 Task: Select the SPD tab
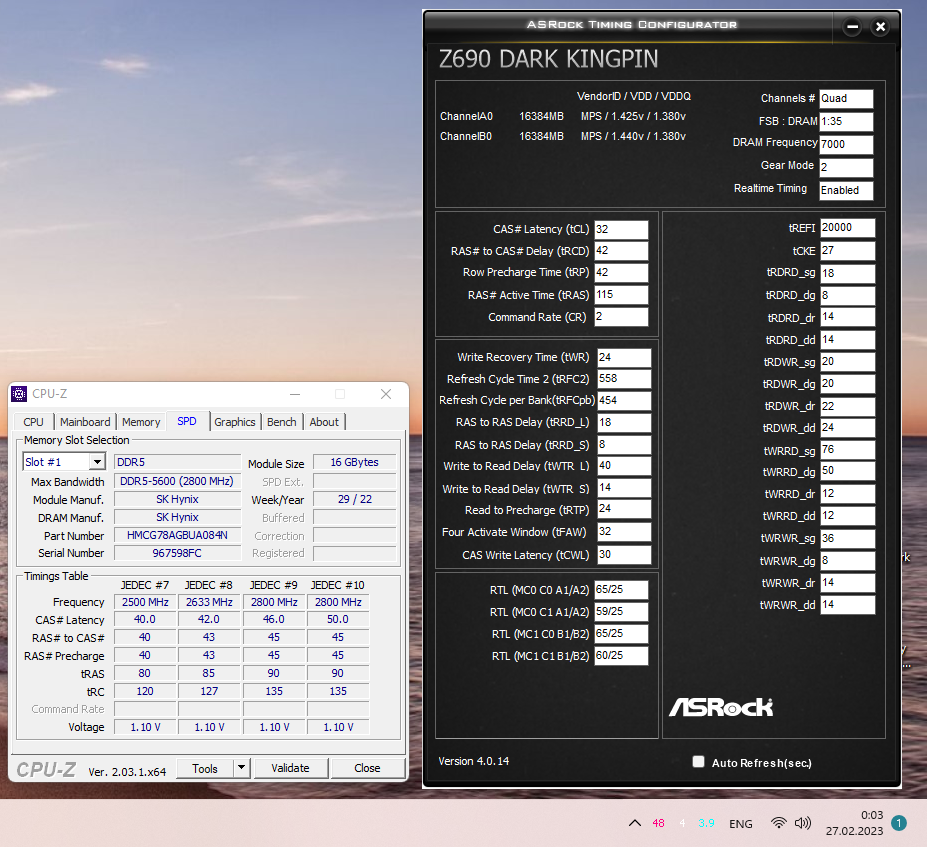coord(187,421)
